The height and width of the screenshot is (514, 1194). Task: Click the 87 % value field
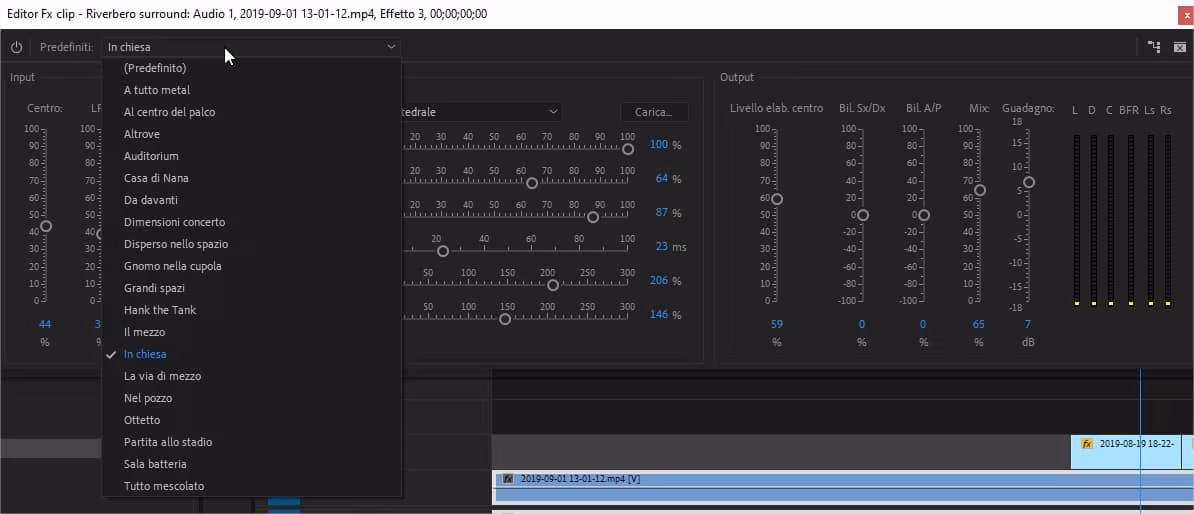(x=662, y=212)
